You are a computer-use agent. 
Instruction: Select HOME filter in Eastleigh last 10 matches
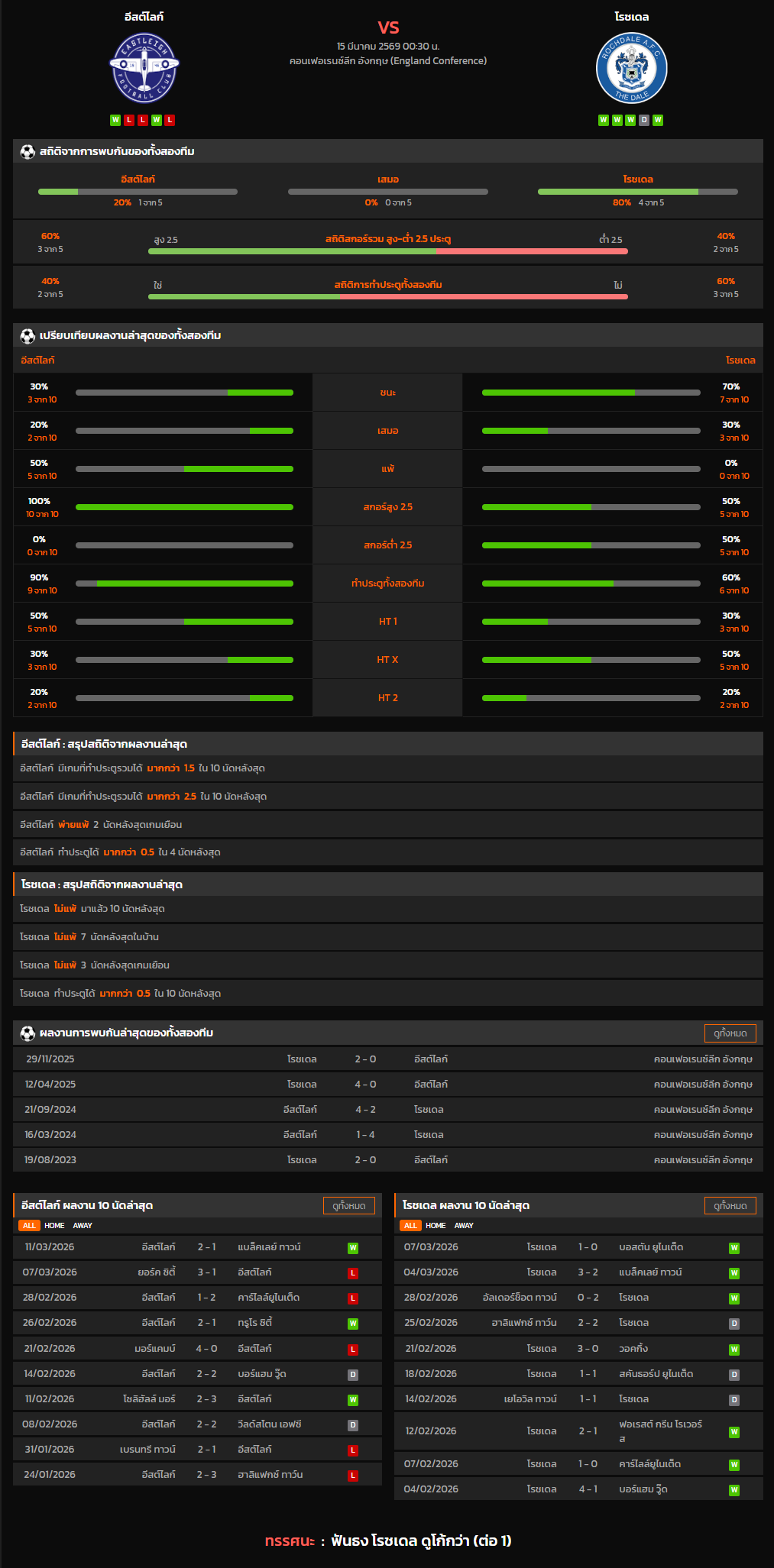coord(54,1226)
